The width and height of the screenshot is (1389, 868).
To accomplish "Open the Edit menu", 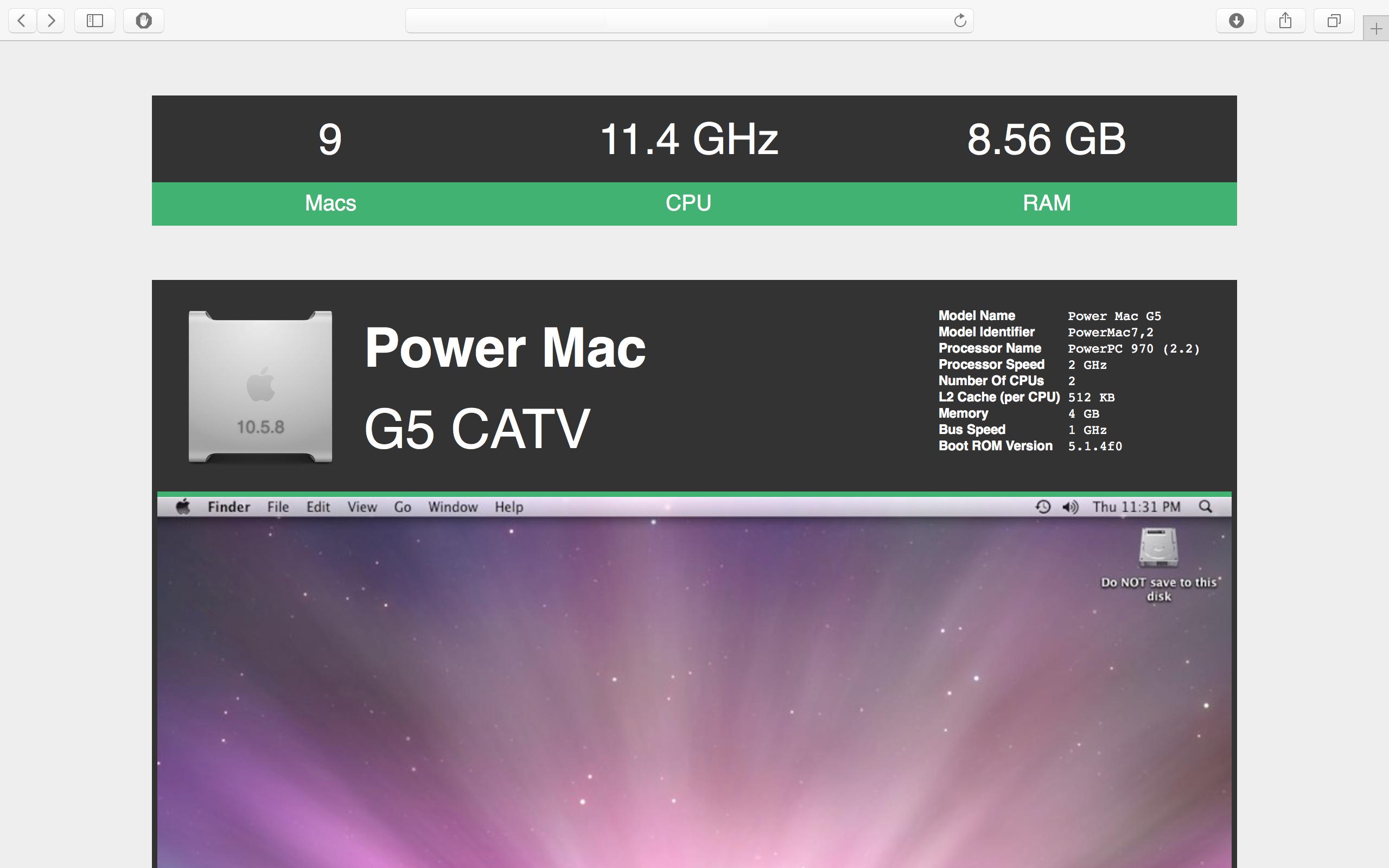I will pyautogui.click(x=318, y=507).
